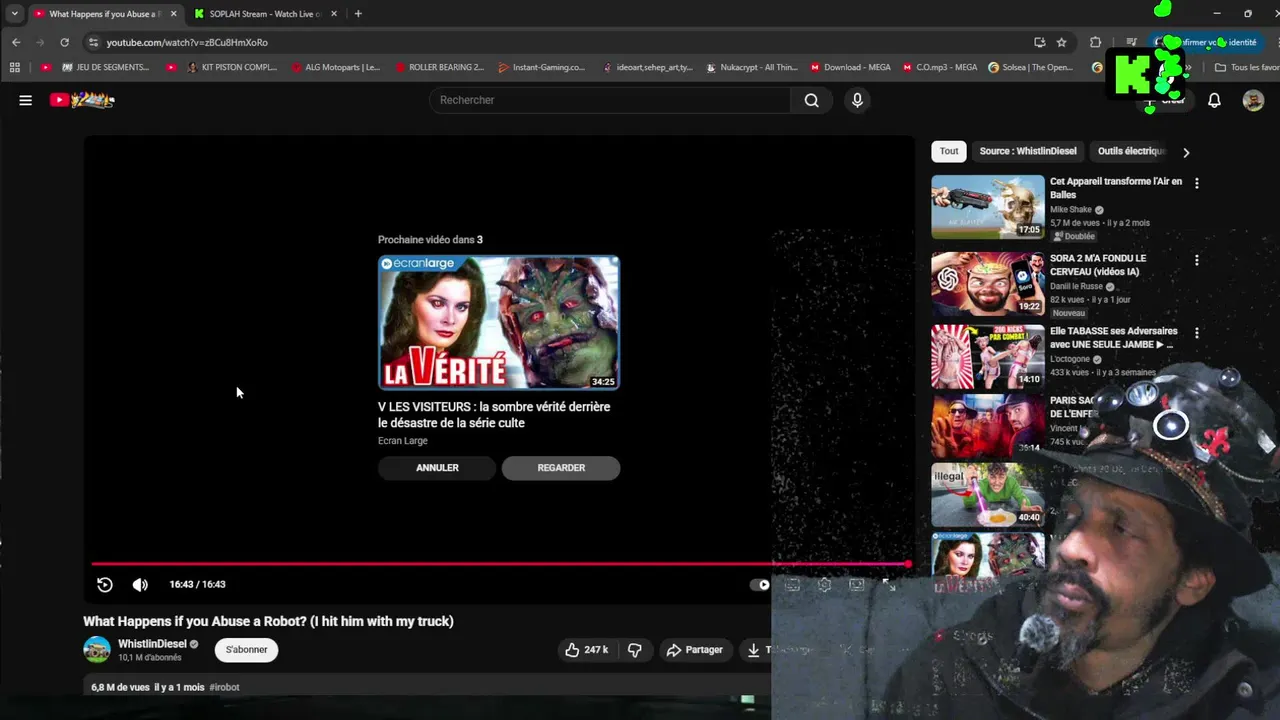Start voice search with the microphone icon
Screen dimensions: 1280x720
point(857,100)
